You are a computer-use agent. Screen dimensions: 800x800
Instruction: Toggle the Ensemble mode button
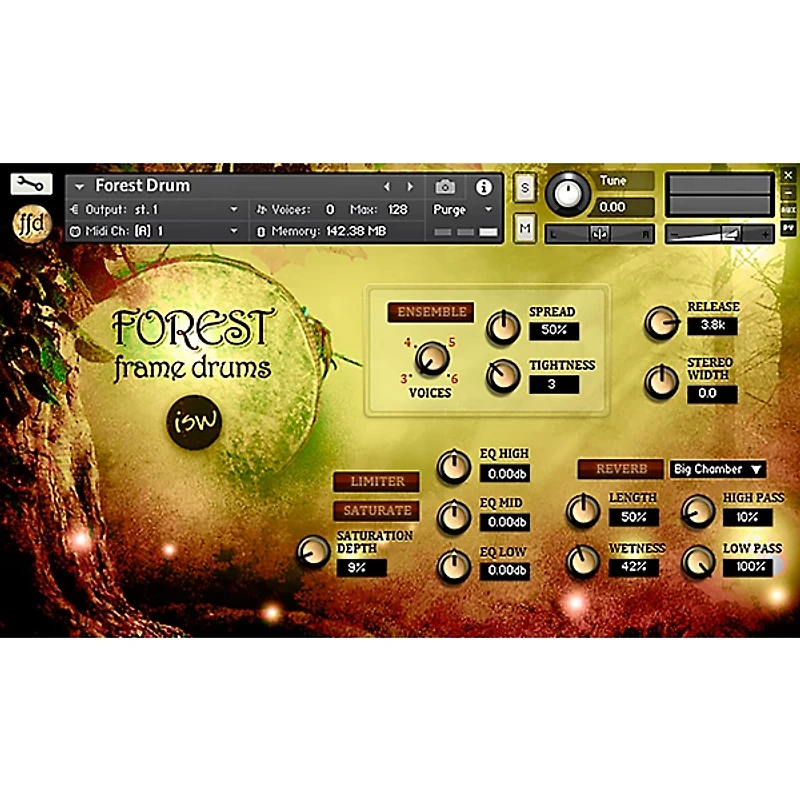[431, 312]
